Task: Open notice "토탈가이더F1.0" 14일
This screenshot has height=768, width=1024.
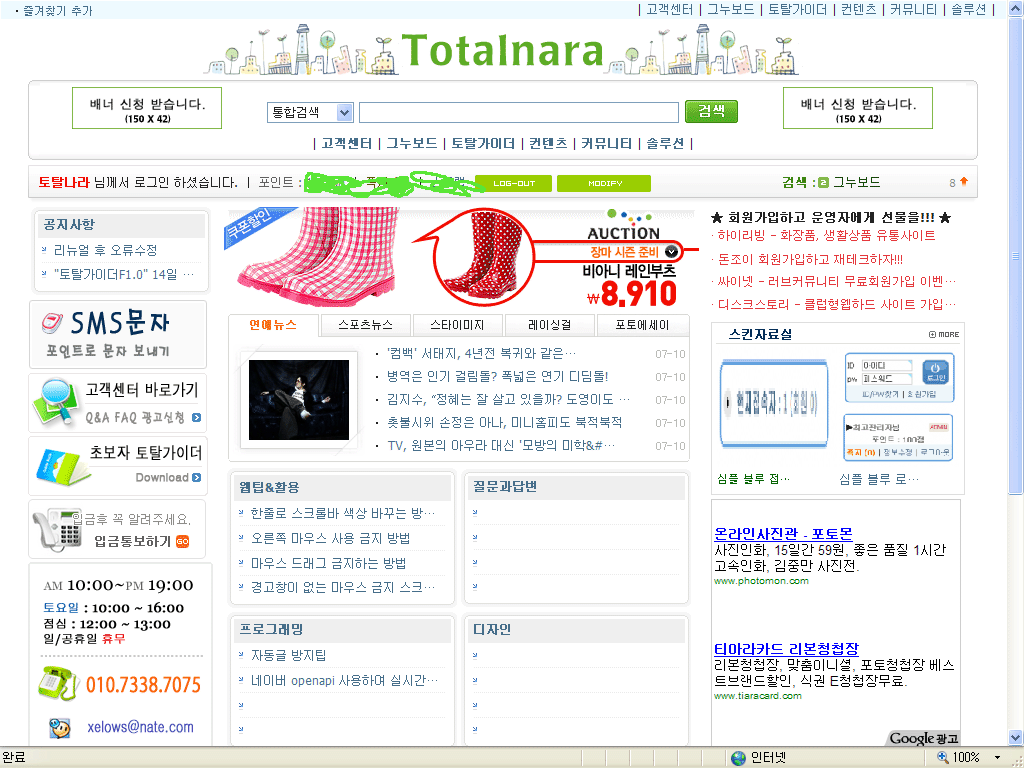Action: pyautogui.click(x=123, y=274)
